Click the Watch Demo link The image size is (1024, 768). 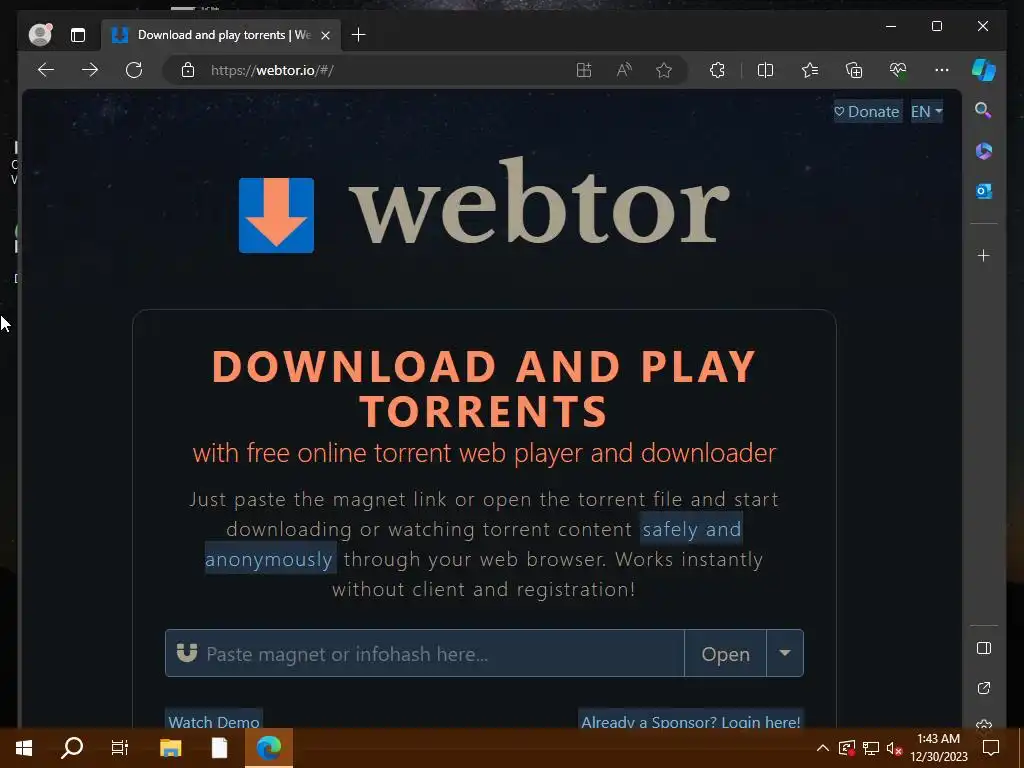click(x=214, y=720)
